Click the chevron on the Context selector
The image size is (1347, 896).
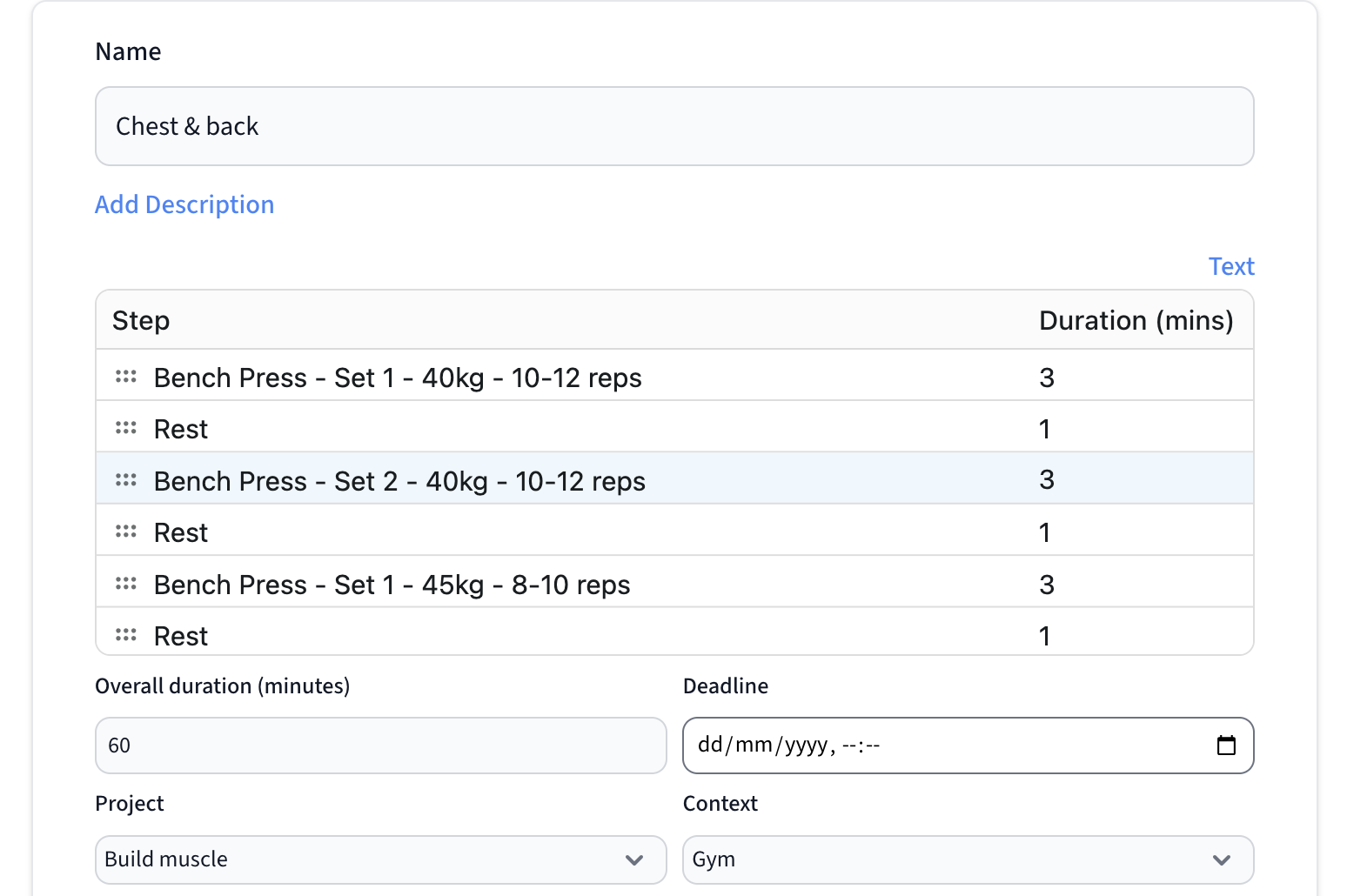1222,859
